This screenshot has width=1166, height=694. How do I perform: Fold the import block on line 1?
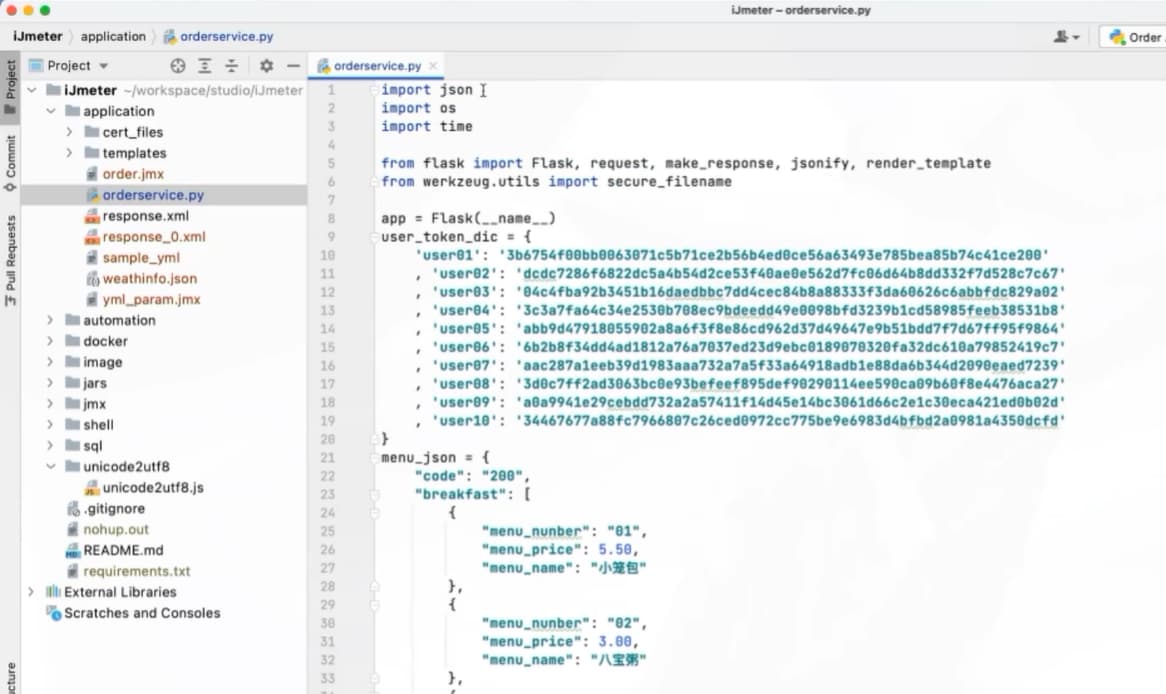pyautogui.click(x=374, y=90)
